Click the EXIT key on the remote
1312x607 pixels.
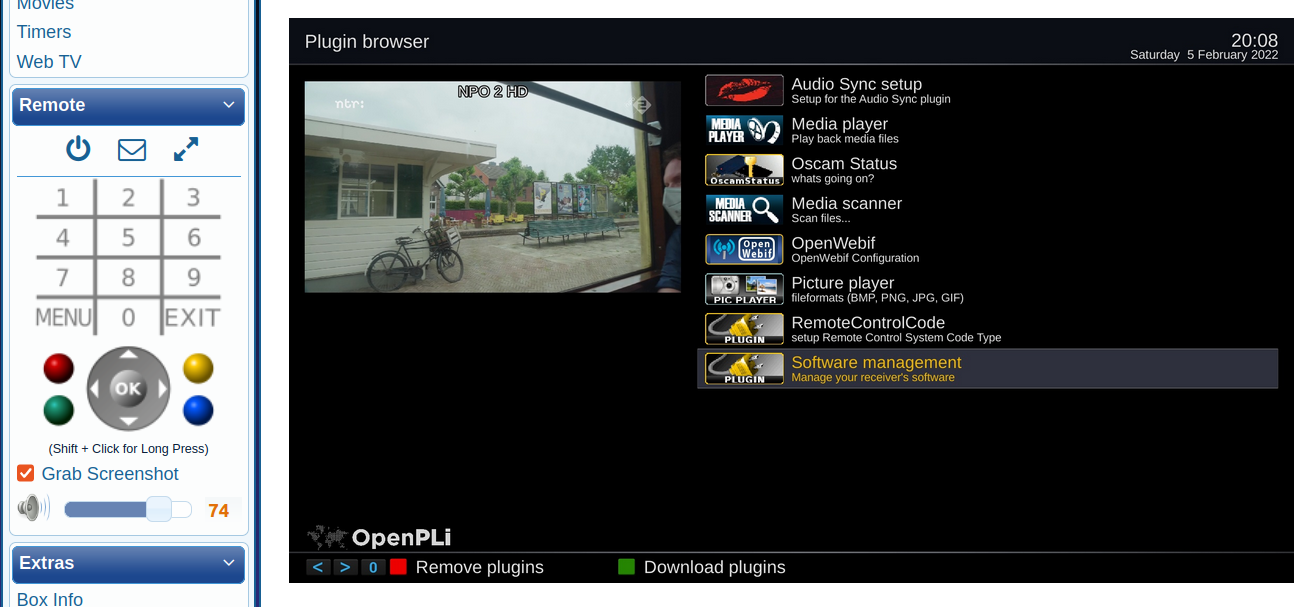tap(192, 317)
